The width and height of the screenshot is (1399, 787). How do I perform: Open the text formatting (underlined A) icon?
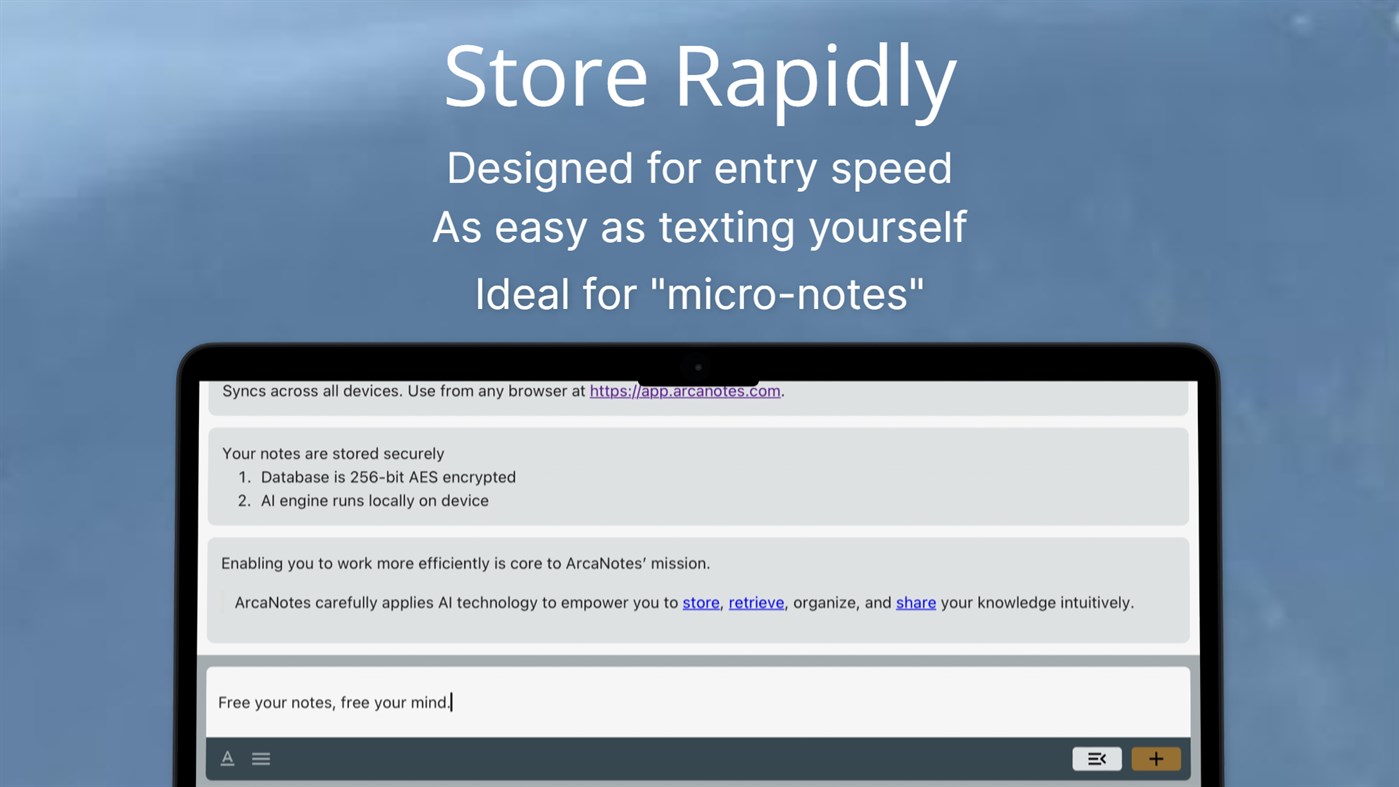click(x=227, y=759)
